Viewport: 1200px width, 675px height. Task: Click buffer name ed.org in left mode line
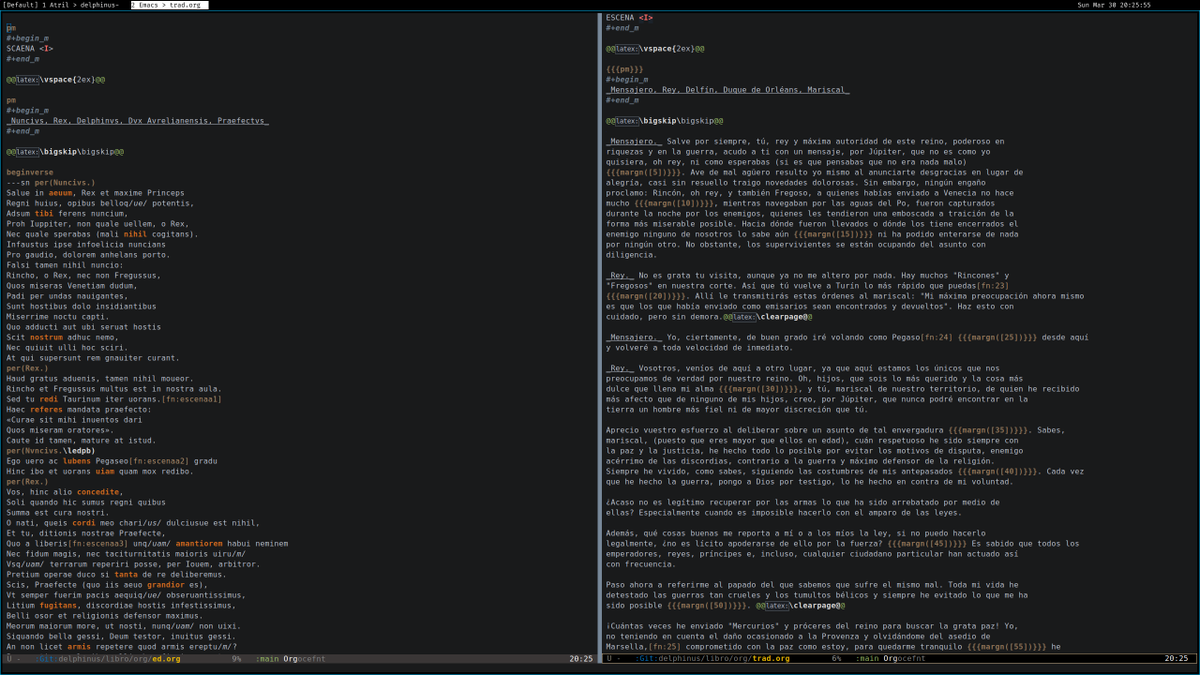coord(165,659)
